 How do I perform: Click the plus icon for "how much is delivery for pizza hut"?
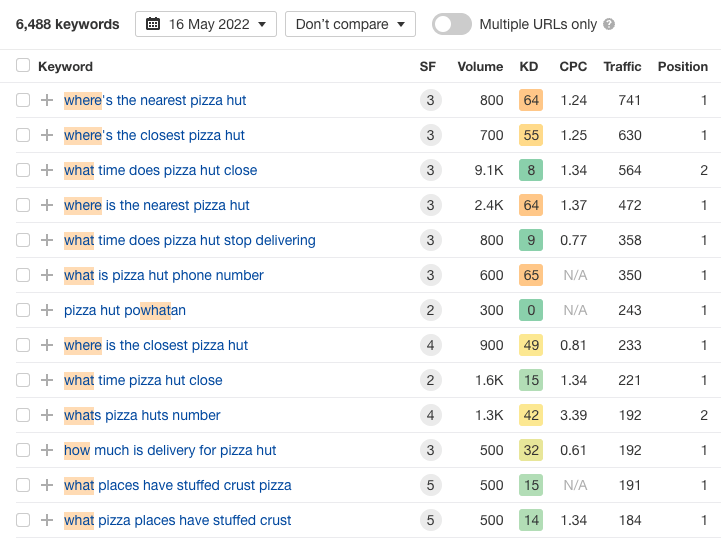[47, 450]
